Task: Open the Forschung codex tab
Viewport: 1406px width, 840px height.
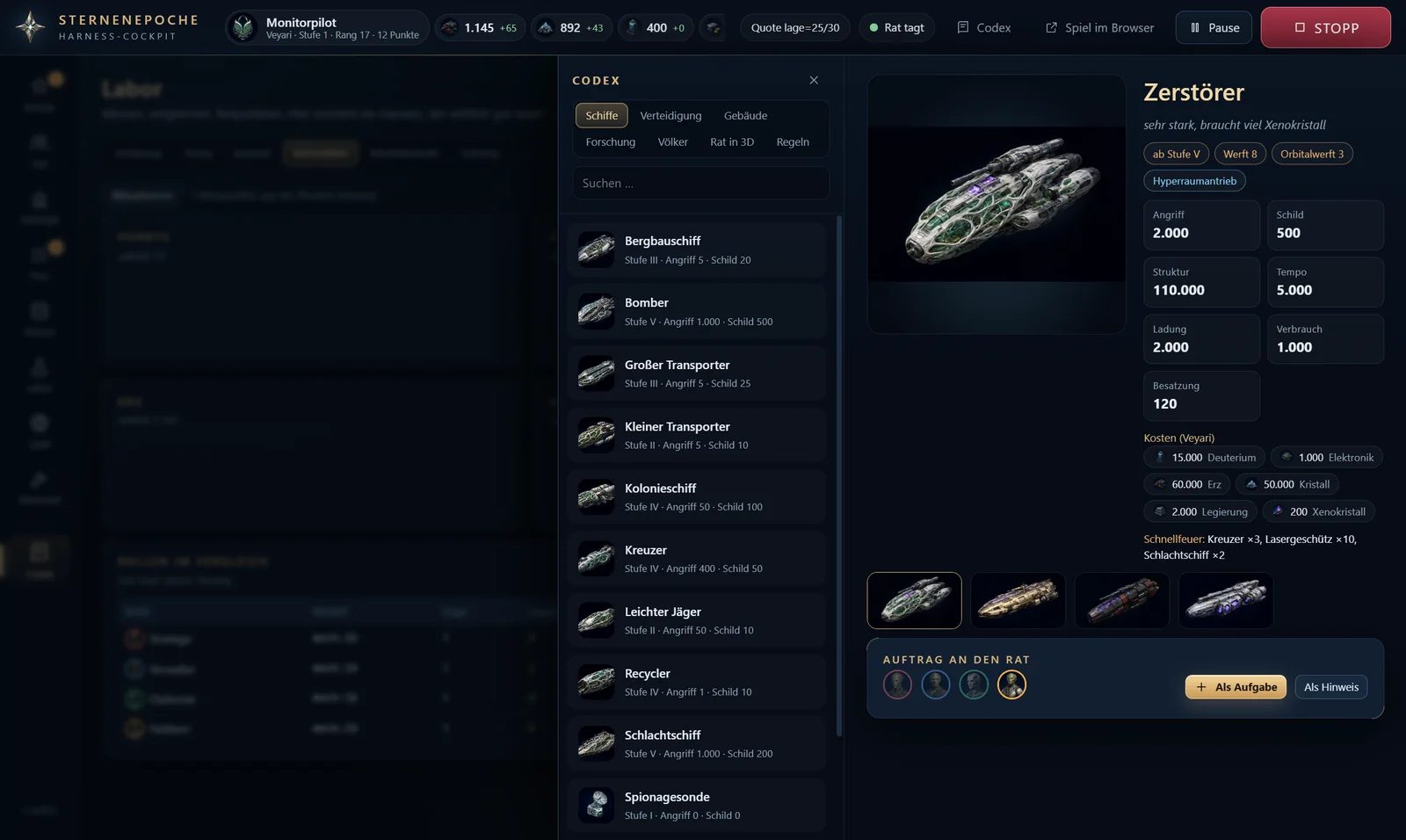Action: [x=611, y=141]
